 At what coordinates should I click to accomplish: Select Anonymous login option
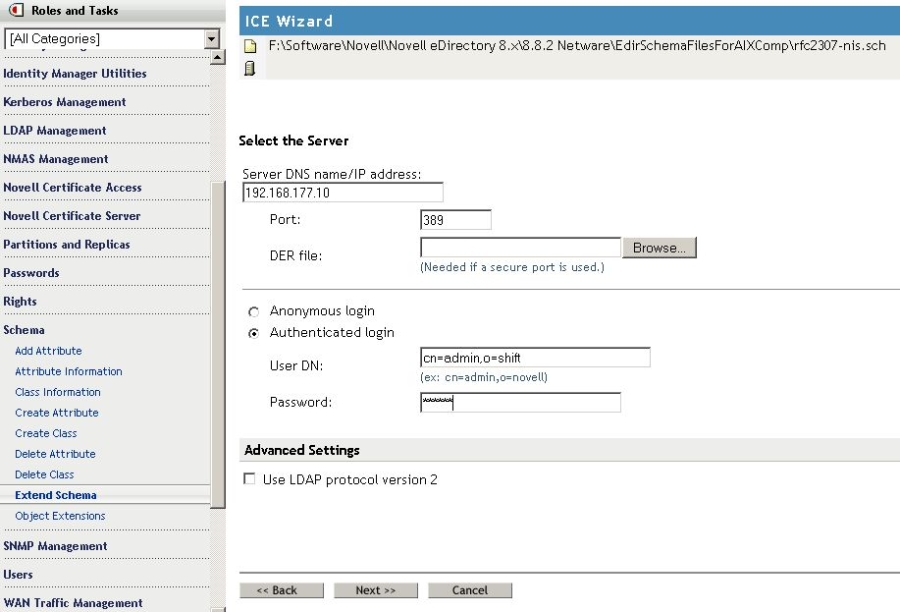(253, 312)
